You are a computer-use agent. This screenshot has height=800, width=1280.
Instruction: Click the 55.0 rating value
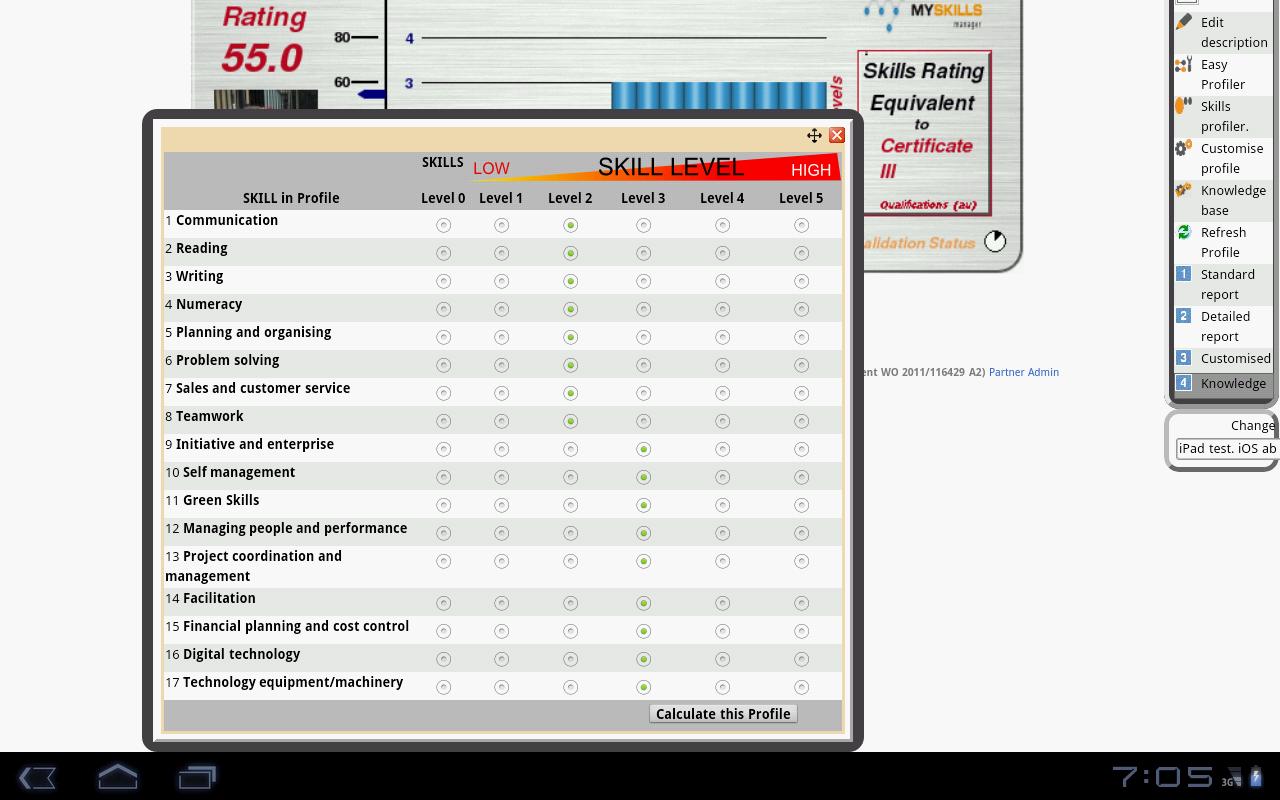coord(262,57)
